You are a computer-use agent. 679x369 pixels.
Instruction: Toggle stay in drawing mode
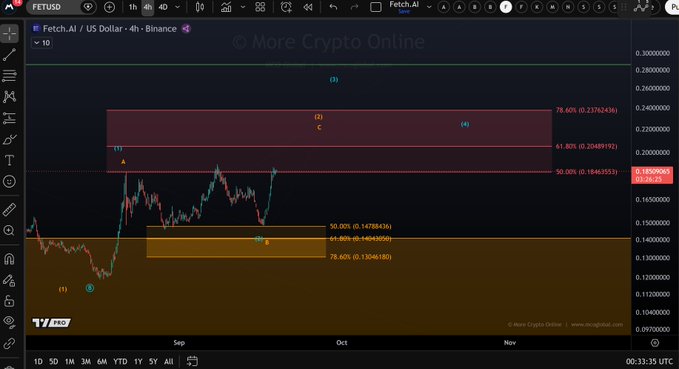pos(10,280)
